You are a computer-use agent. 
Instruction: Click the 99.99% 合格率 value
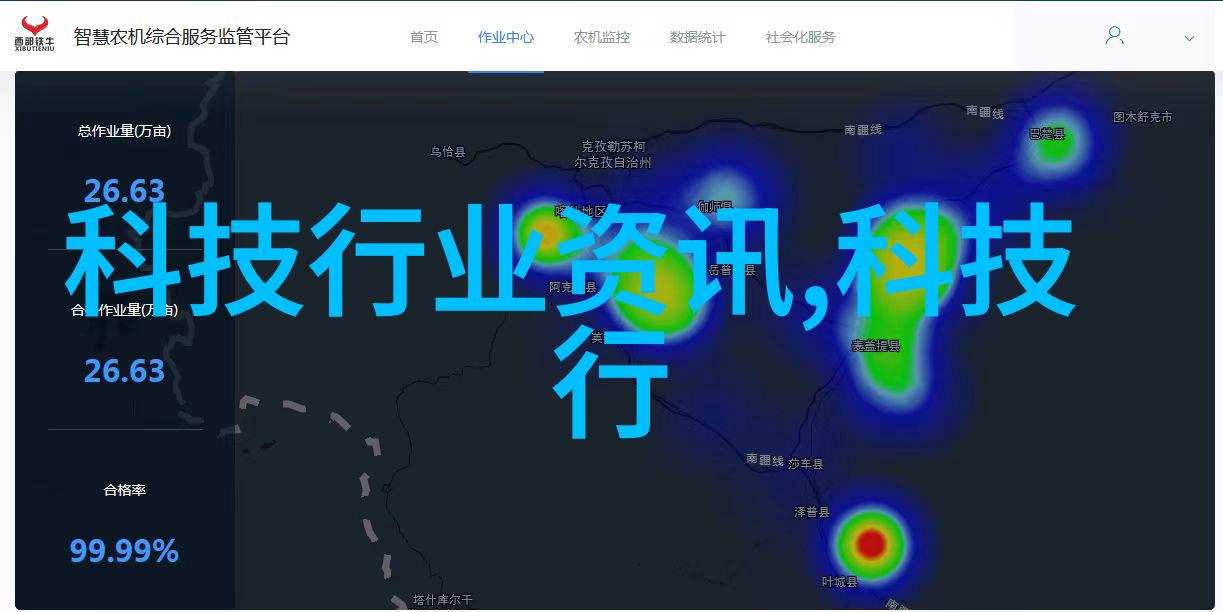[x=124, y=550]
